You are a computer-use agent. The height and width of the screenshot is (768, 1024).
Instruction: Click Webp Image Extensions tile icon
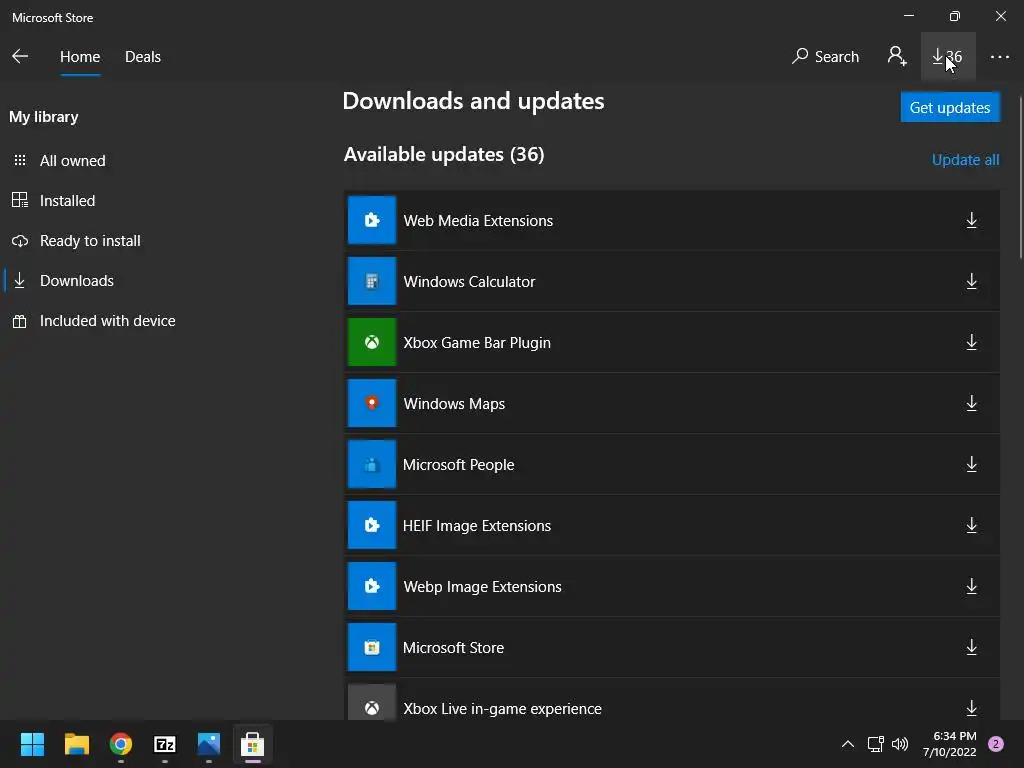coord(372,586)
